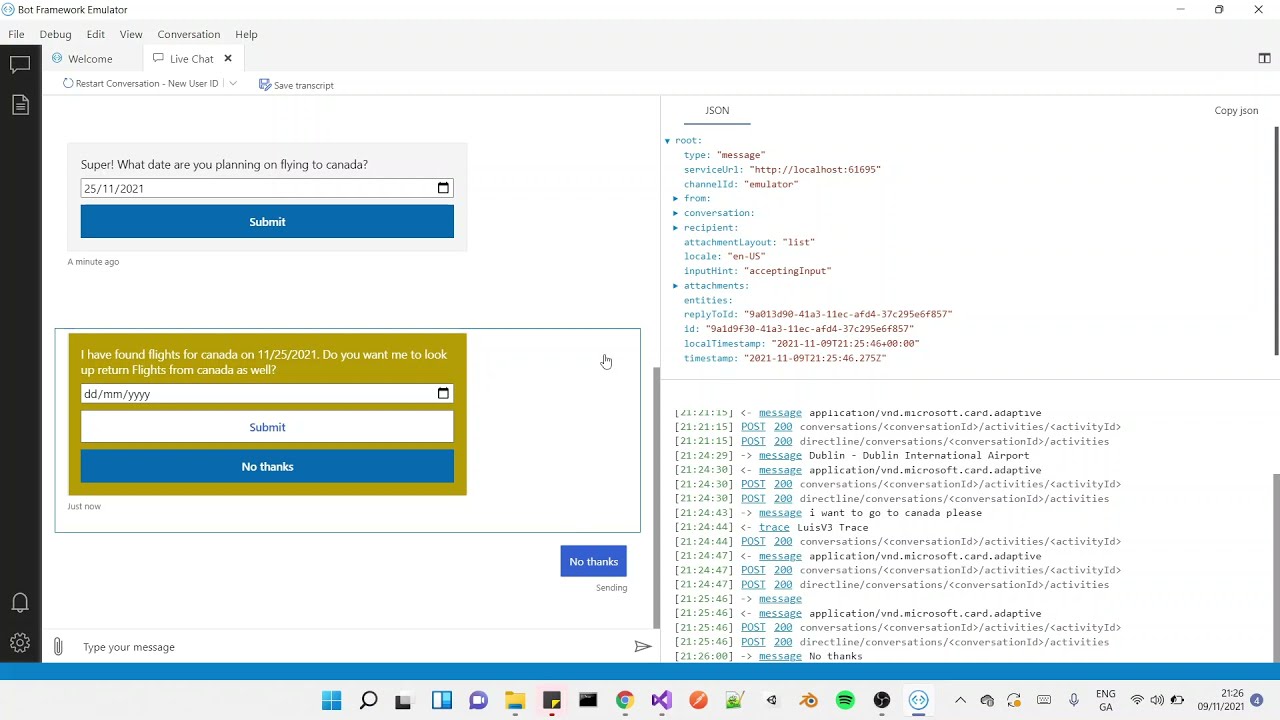Open Widgets from the taskbar

(441, 700)
